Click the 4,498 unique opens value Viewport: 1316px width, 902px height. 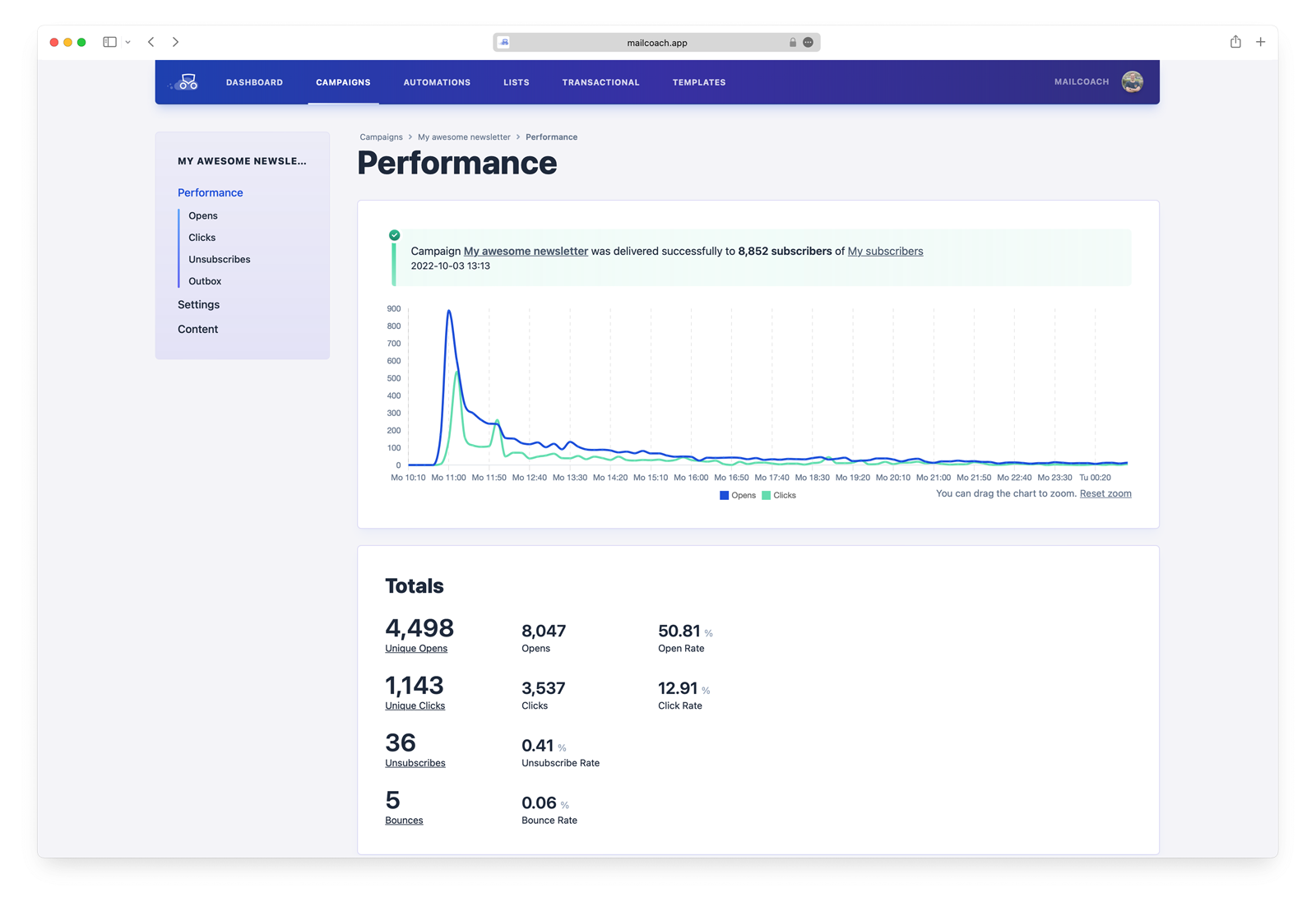419,628
